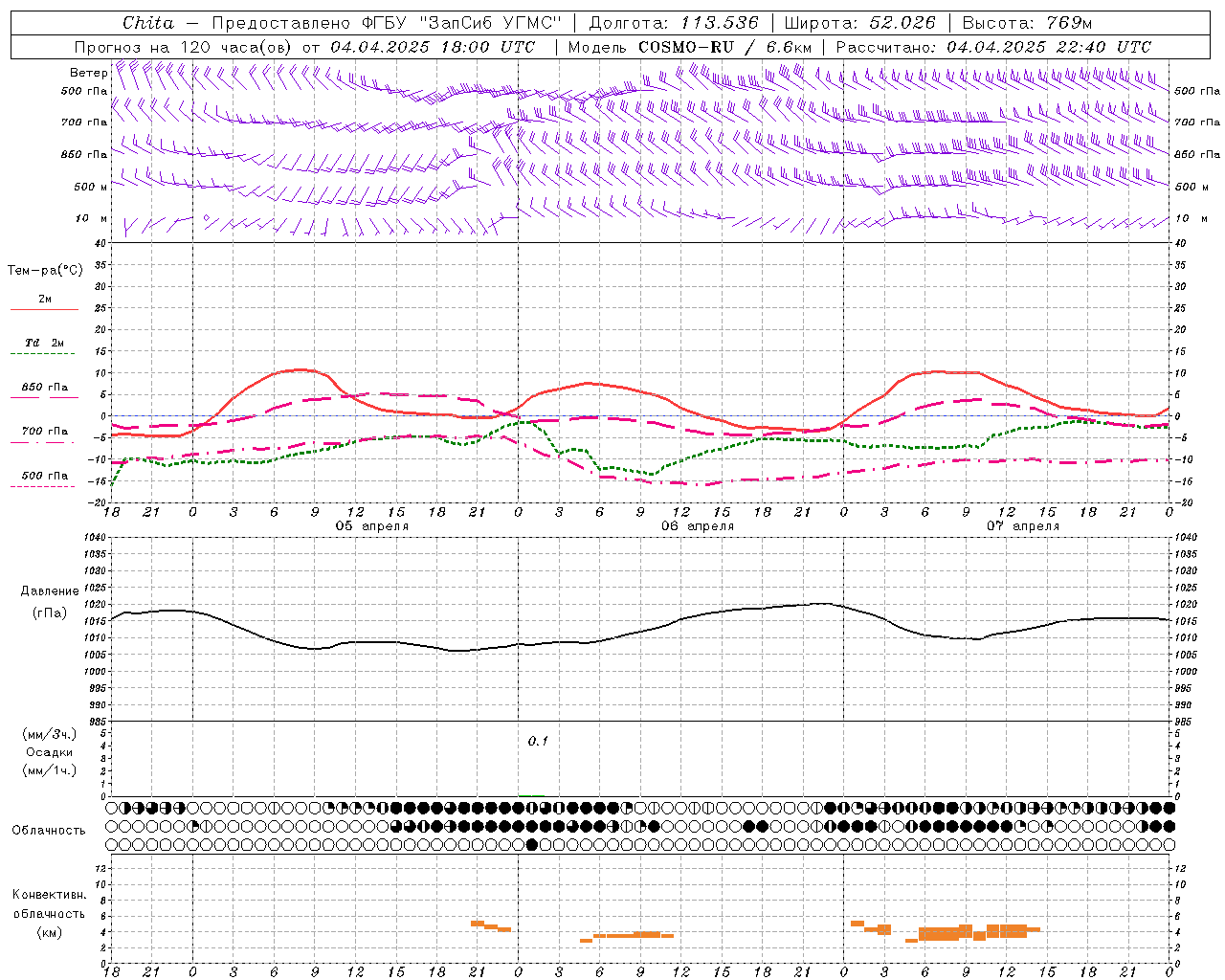Click the "(км)" unit under convective cloudiness
The height and width of the screenshot is (980, 1225).
click(x=50, y=931)
